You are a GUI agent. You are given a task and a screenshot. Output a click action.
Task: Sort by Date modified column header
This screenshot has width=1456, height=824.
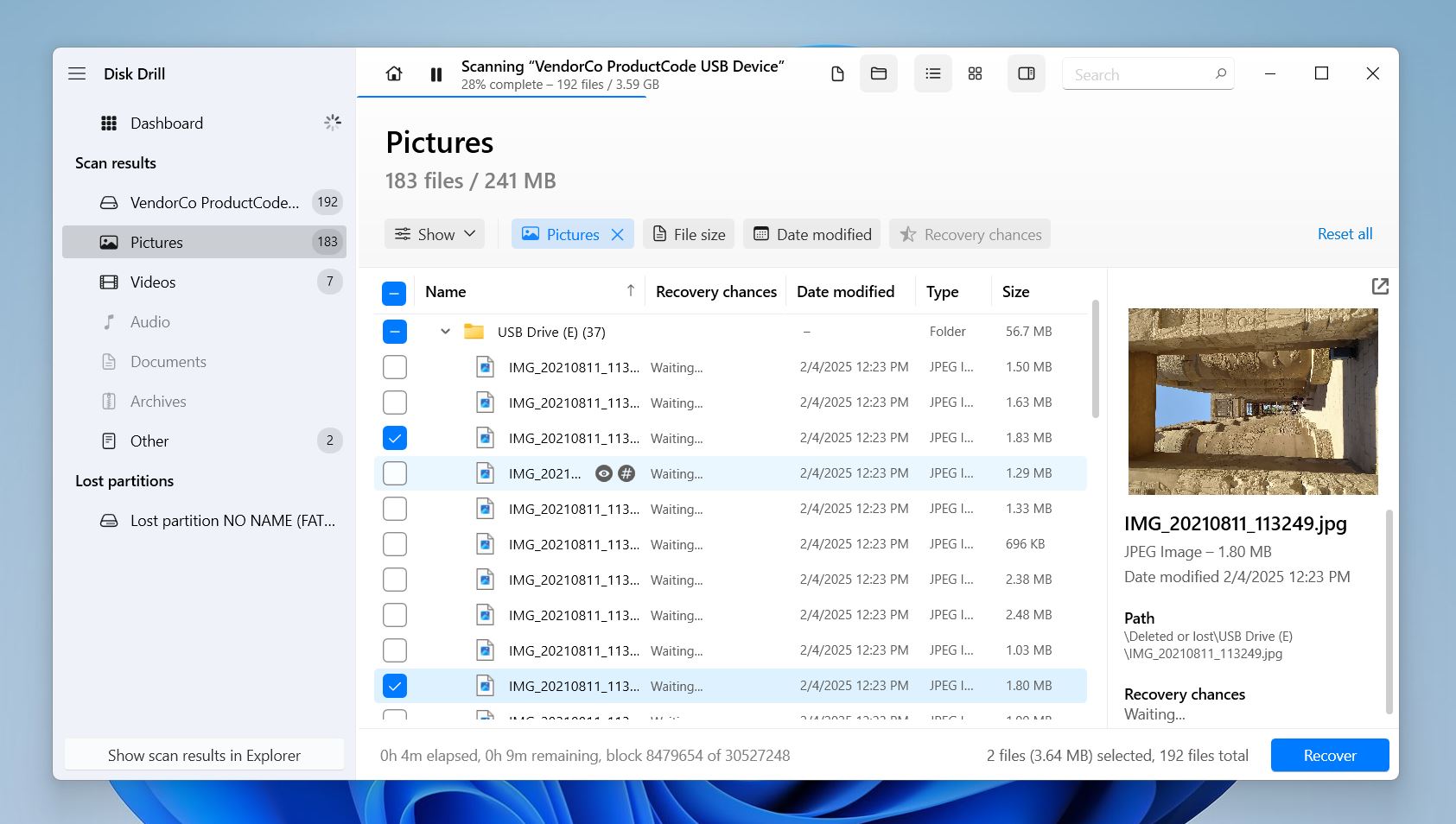(845, 292)
